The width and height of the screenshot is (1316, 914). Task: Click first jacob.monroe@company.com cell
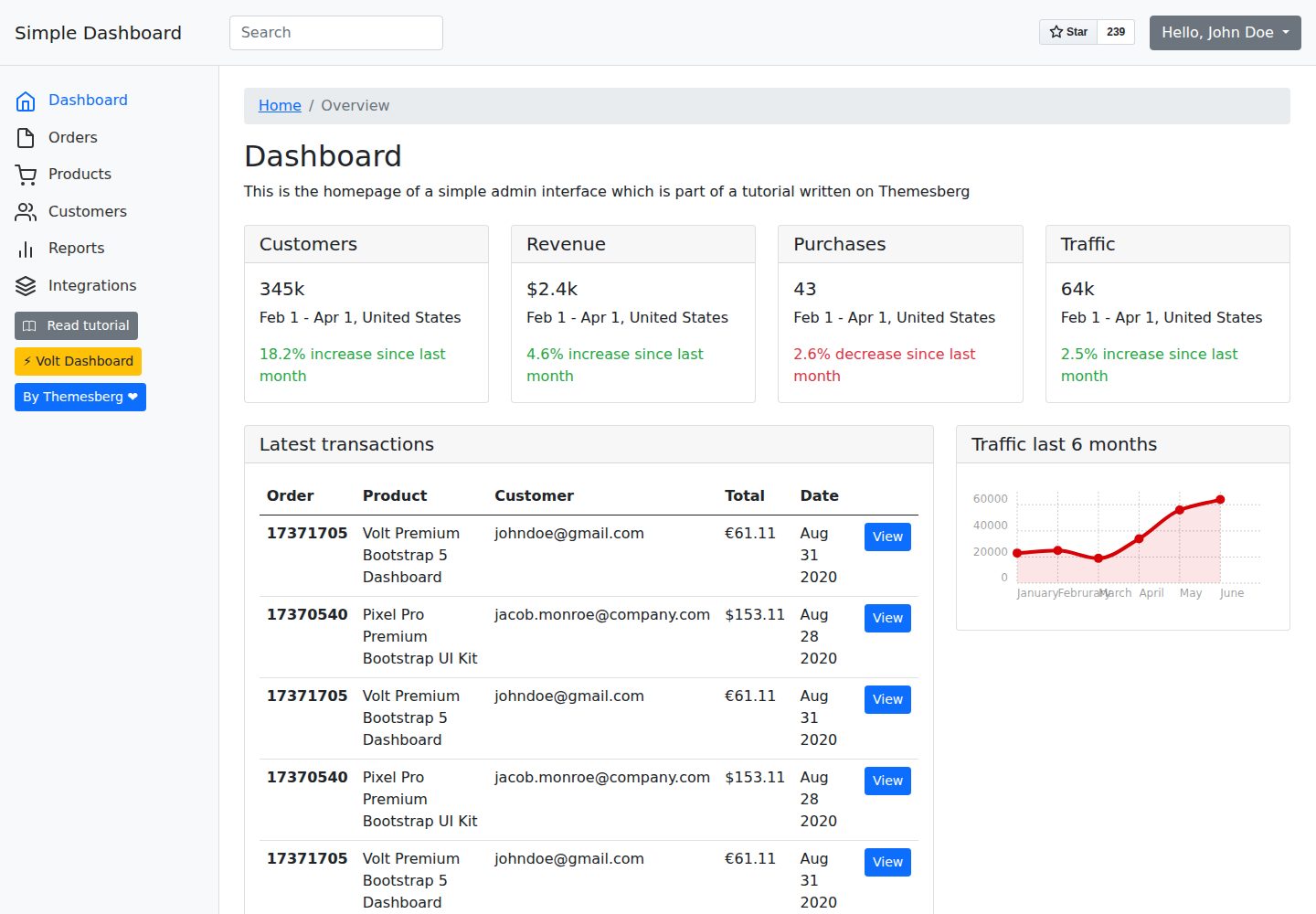(602, 615)
